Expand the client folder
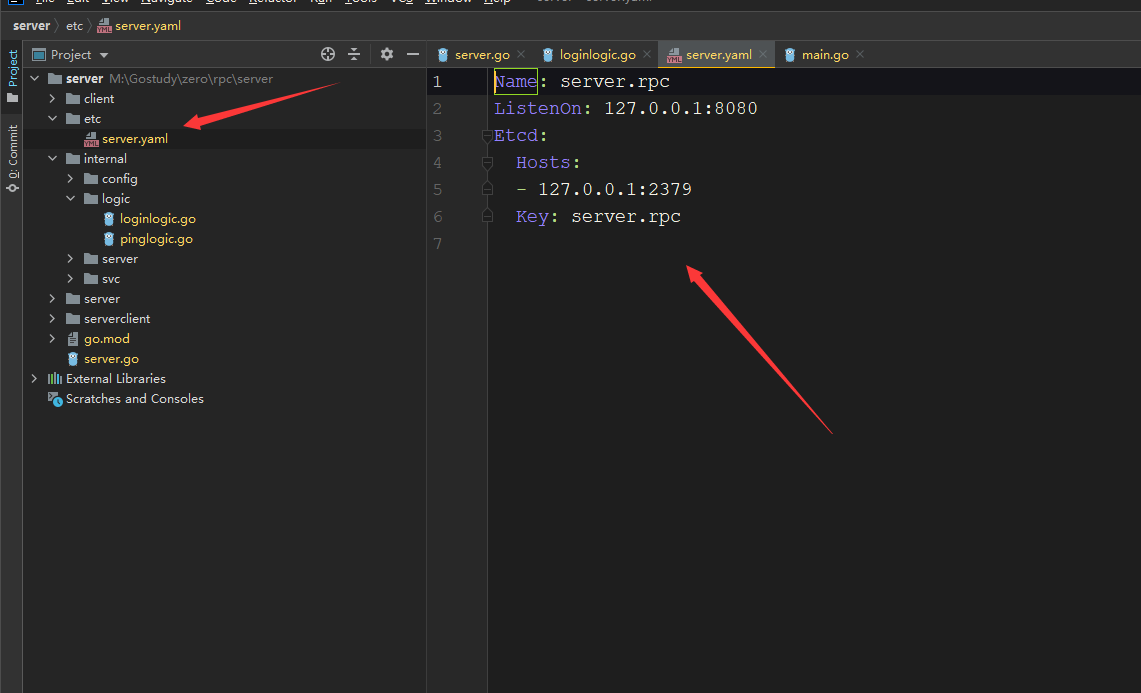1141x693 pixels. (52, 98)
